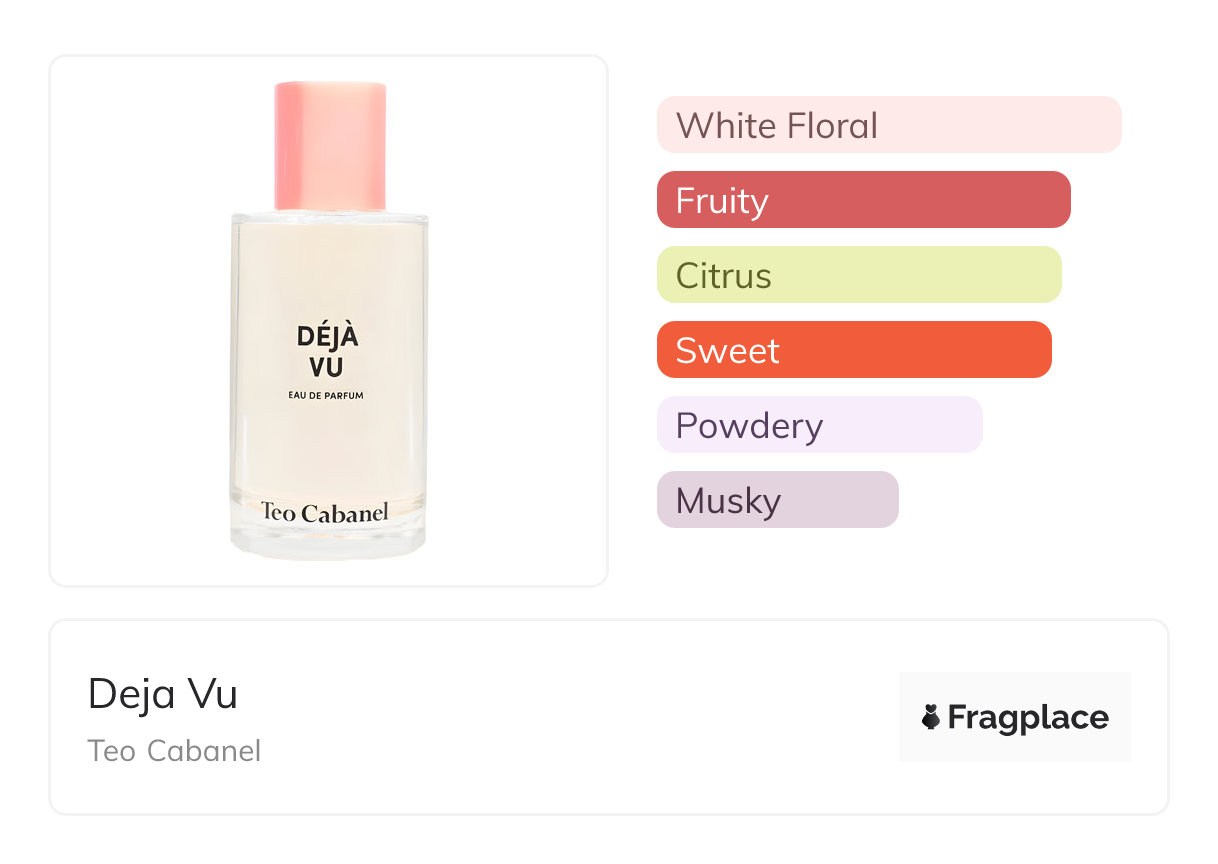The width and height of the screenshot is (1218, 864).
Task: Click the EAU DE PARFUM text on the bottle
Action: pyautogui.click(x=327, y=396)
